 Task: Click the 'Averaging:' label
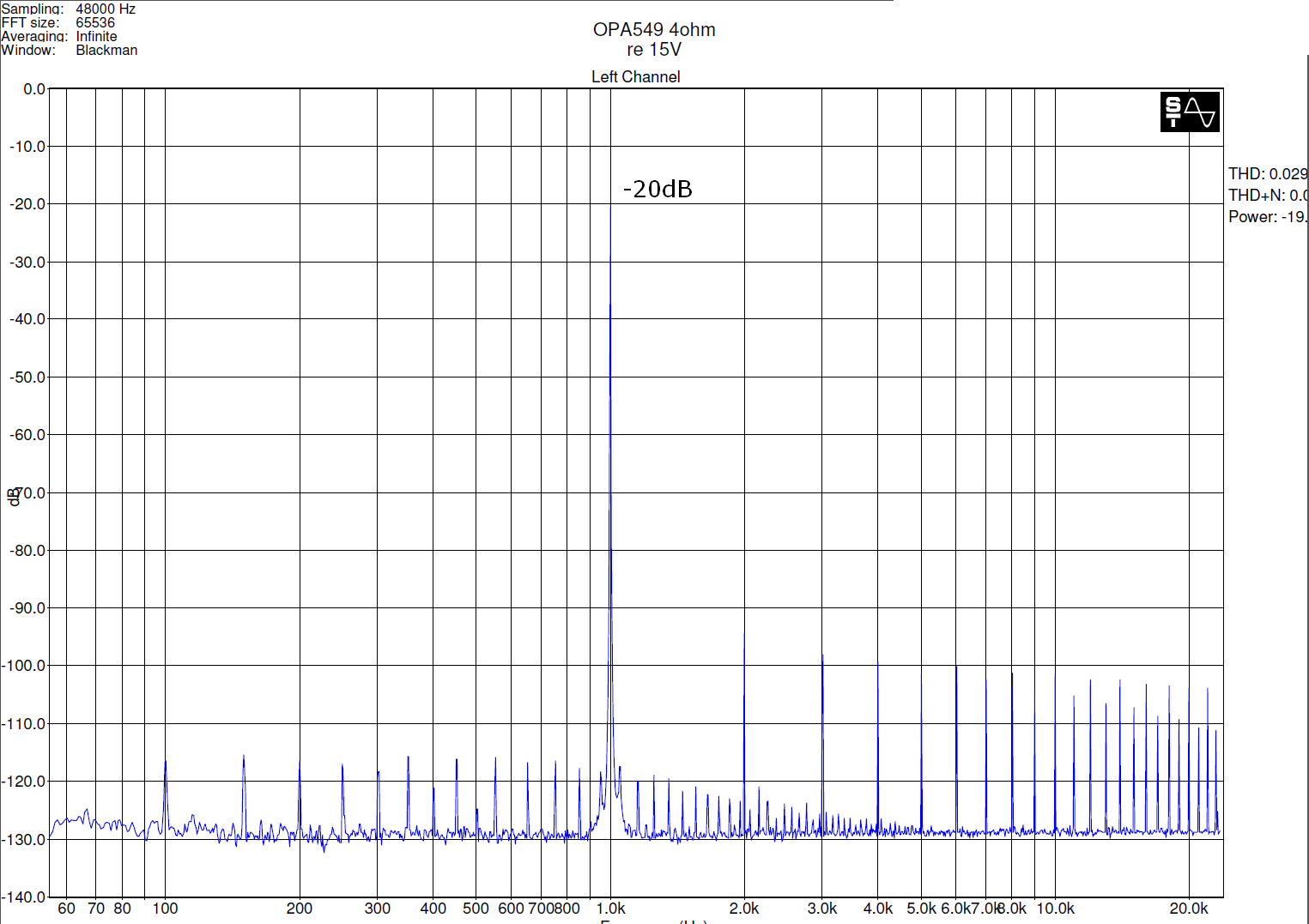pyautogui.click(x=34, y=36)
